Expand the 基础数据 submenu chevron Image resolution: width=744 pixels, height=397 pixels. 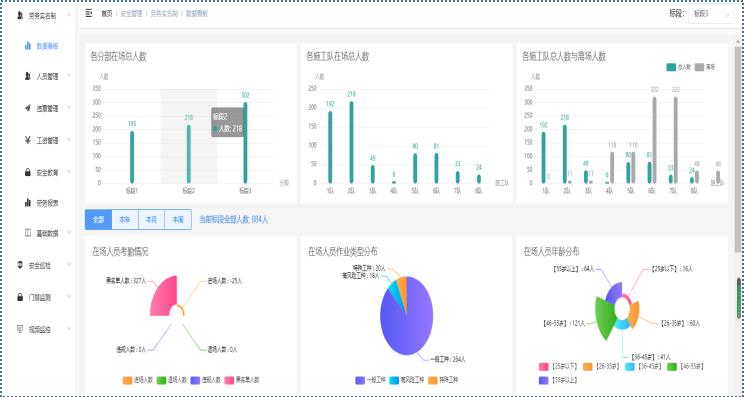point(69,232)
